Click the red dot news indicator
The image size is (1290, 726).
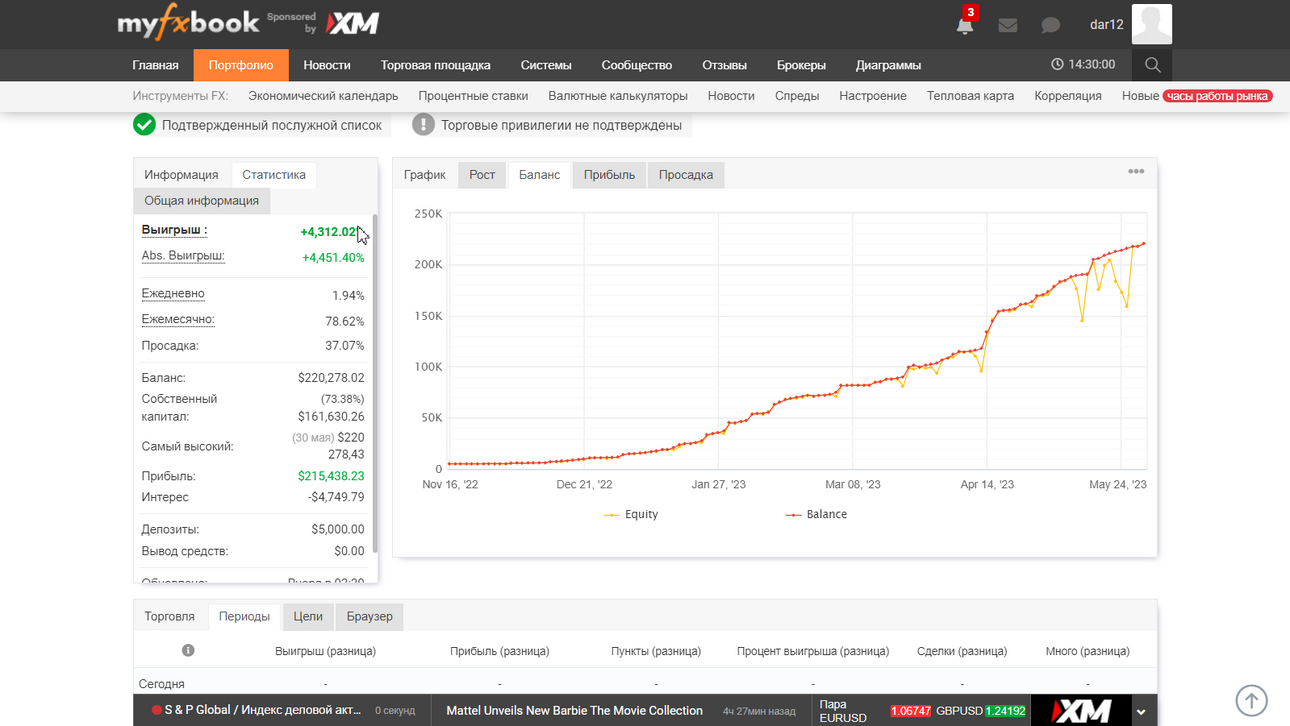tap(157, 710)
